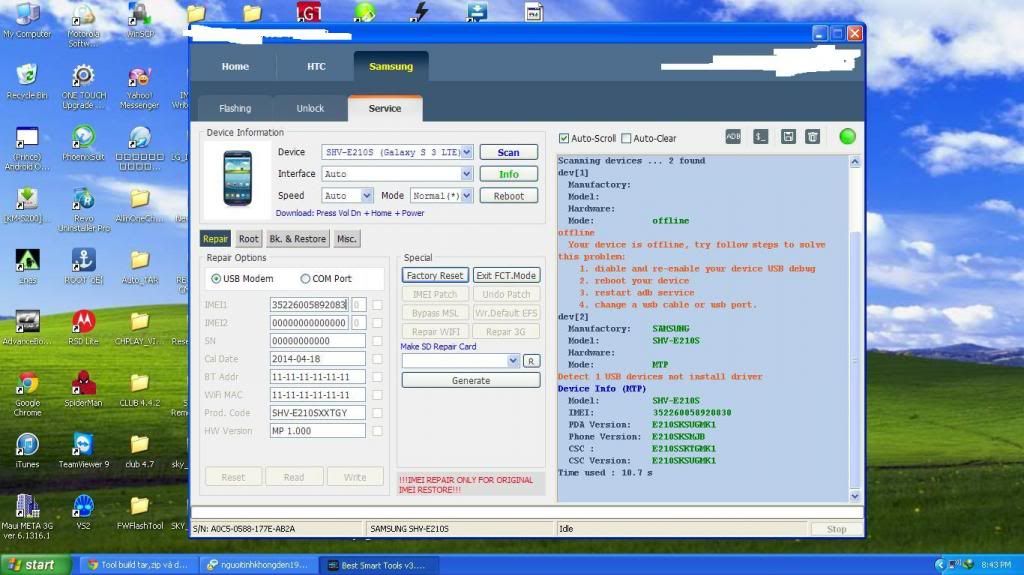The height and width of the screenshot is (575, 1024).
Task: Open the Auto_TAR folder on desktop
Action: 139,267
